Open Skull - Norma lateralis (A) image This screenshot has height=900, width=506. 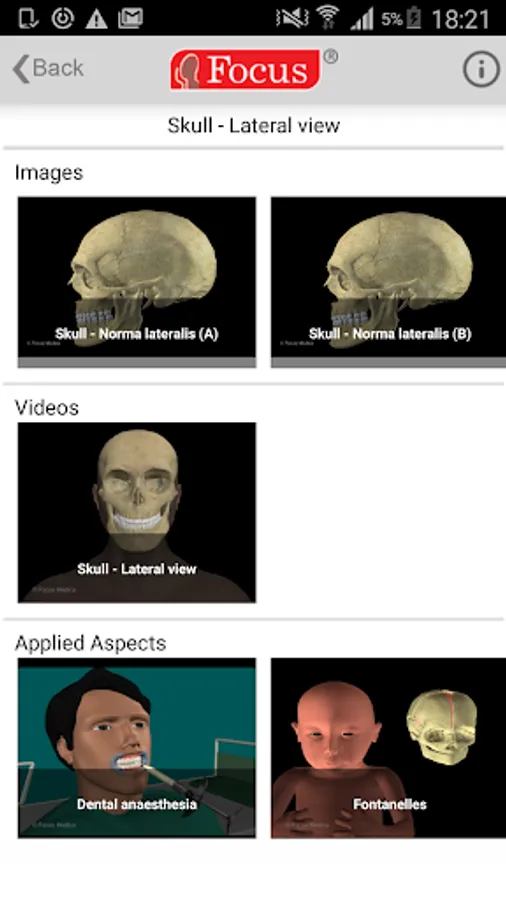coord(137,282)
